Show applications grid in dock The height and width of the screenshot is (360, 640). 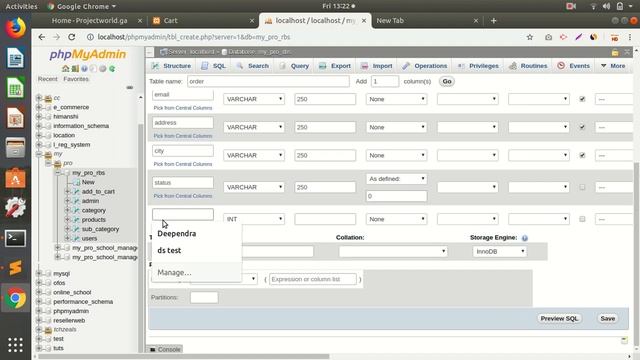pos(16,345)
